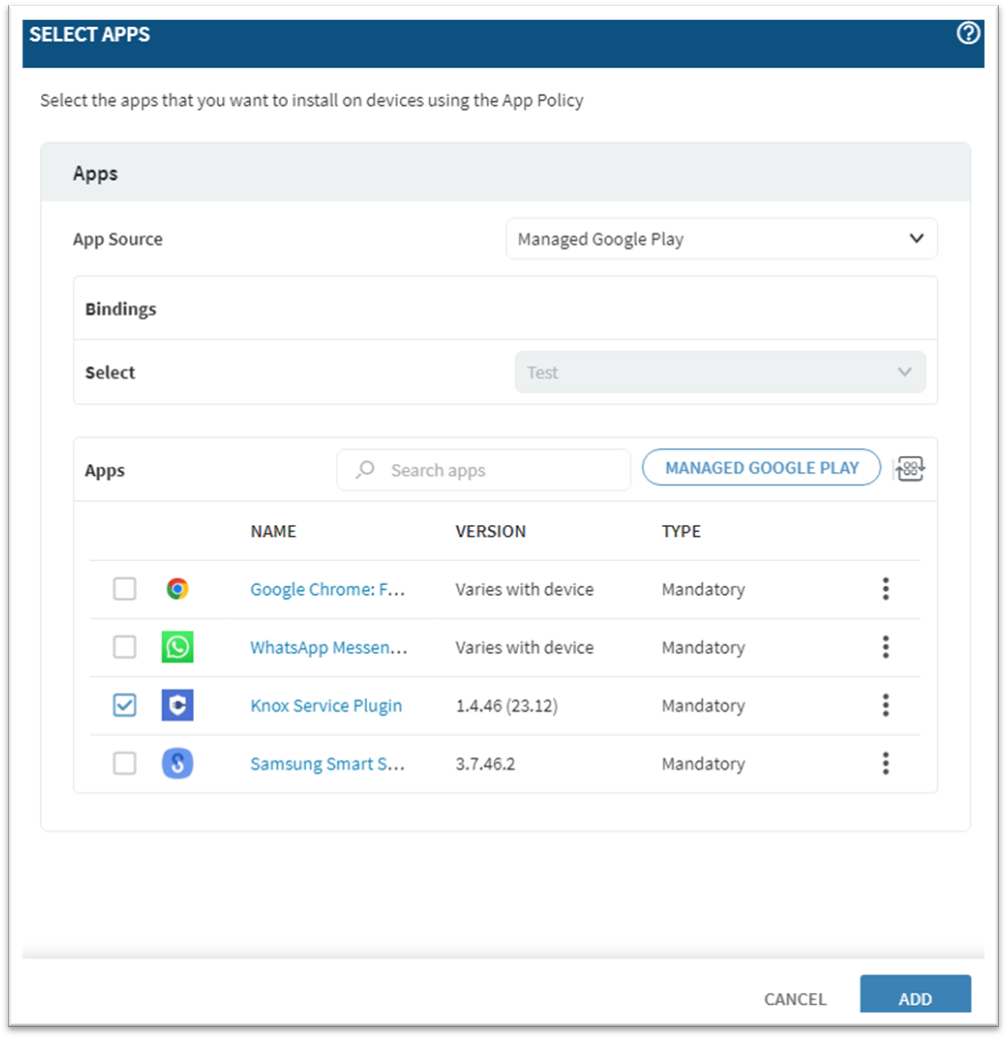Open more options for Google Chrome row
The image size is (1008, 1039).
[x=885, y=589]
